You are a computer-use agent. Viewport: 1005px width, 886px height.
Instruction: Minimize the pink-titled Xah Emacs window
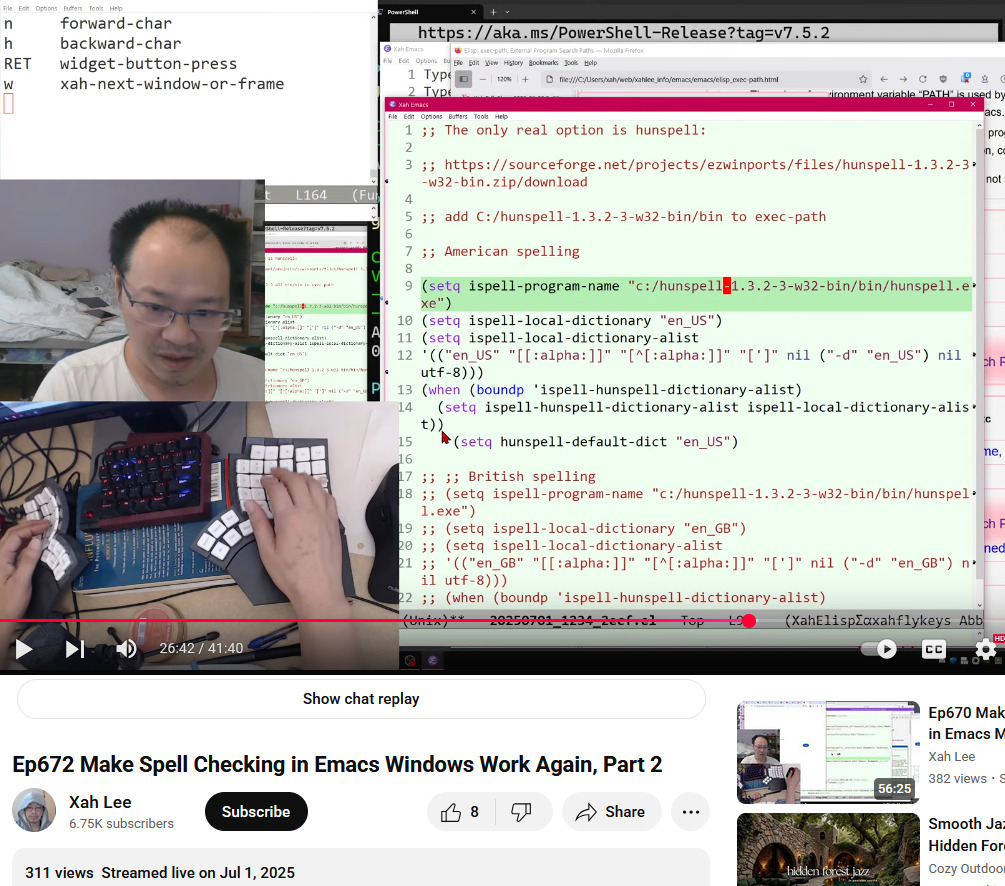(x=931, y=104)
